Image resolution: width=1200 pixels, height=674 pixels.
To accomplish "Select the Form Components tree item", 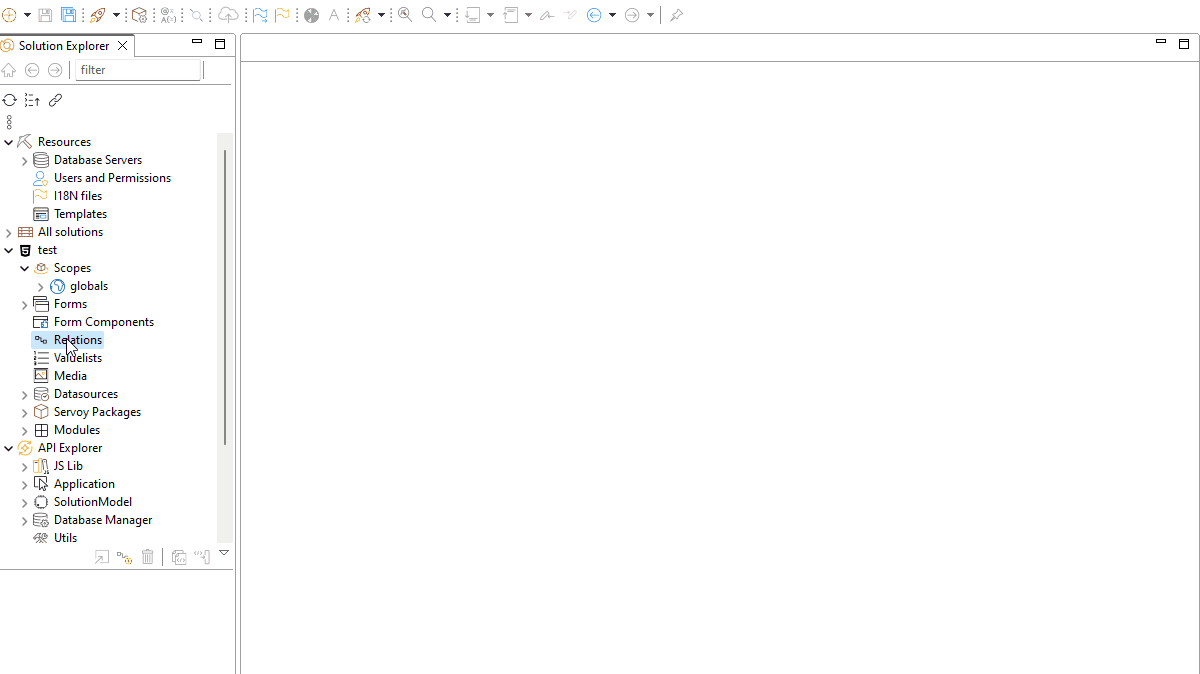I will tap(103, 322).
